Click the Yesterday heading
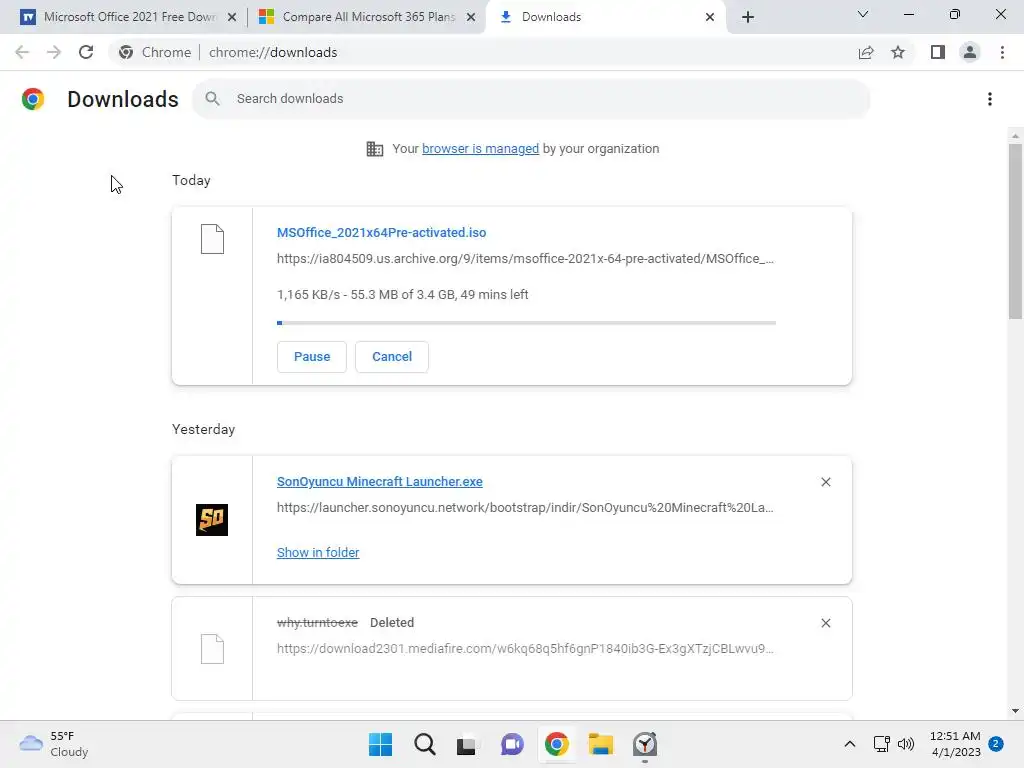 [203, 429]
